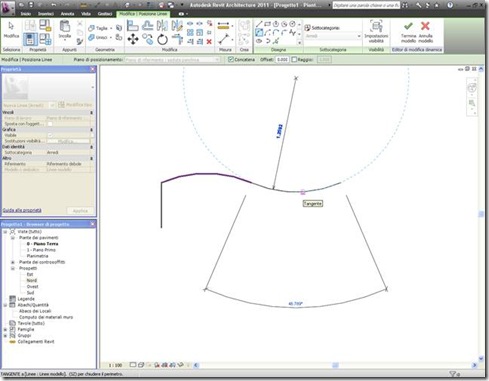Image resolution: width=489 pixels, height=381 pixels.
Task: Select the straight Line draw tool
Action: (259, 24)
